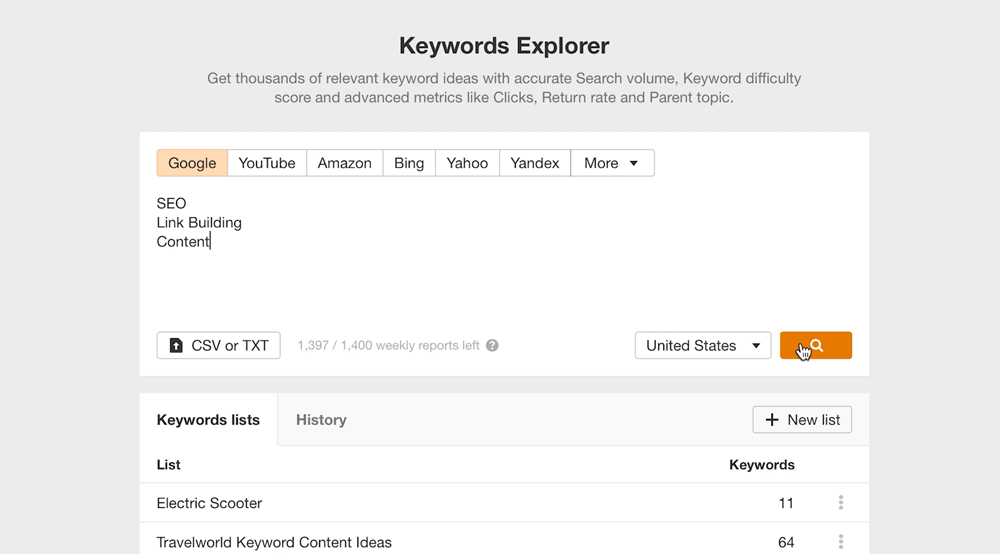Open Travelworld Keyword Content Ideas list
The width and height of the screenshot is (1000, 554).
(x=274, y=542)
